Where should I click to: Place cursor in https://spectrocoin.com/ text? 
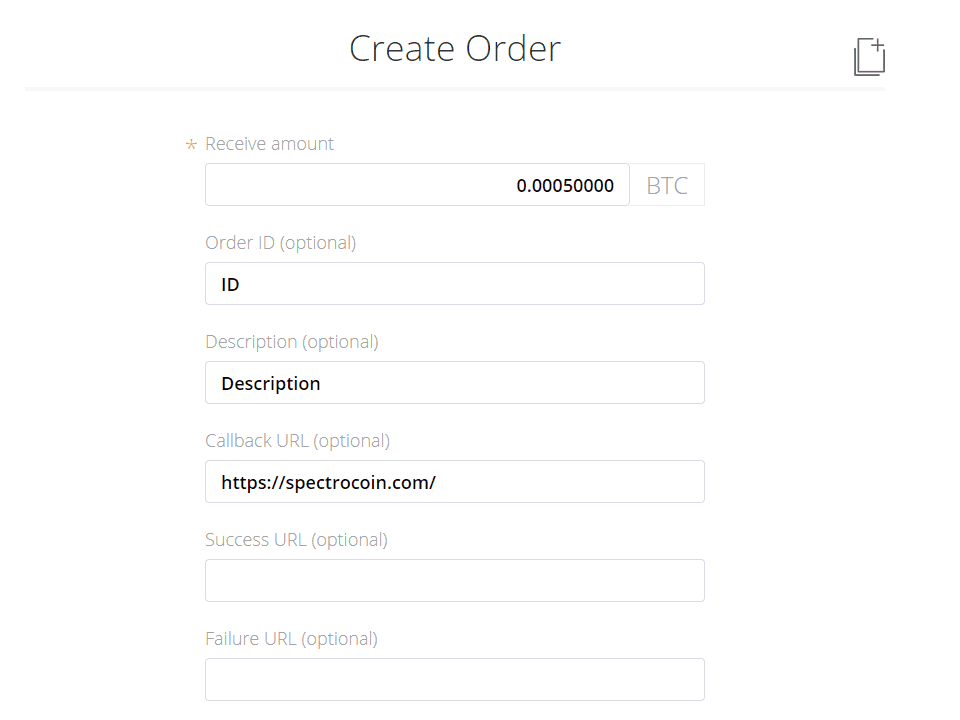[329, 483]
